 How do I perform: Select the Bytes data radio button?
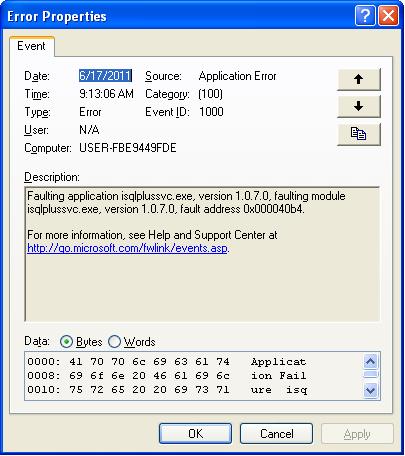click(66, 342)
